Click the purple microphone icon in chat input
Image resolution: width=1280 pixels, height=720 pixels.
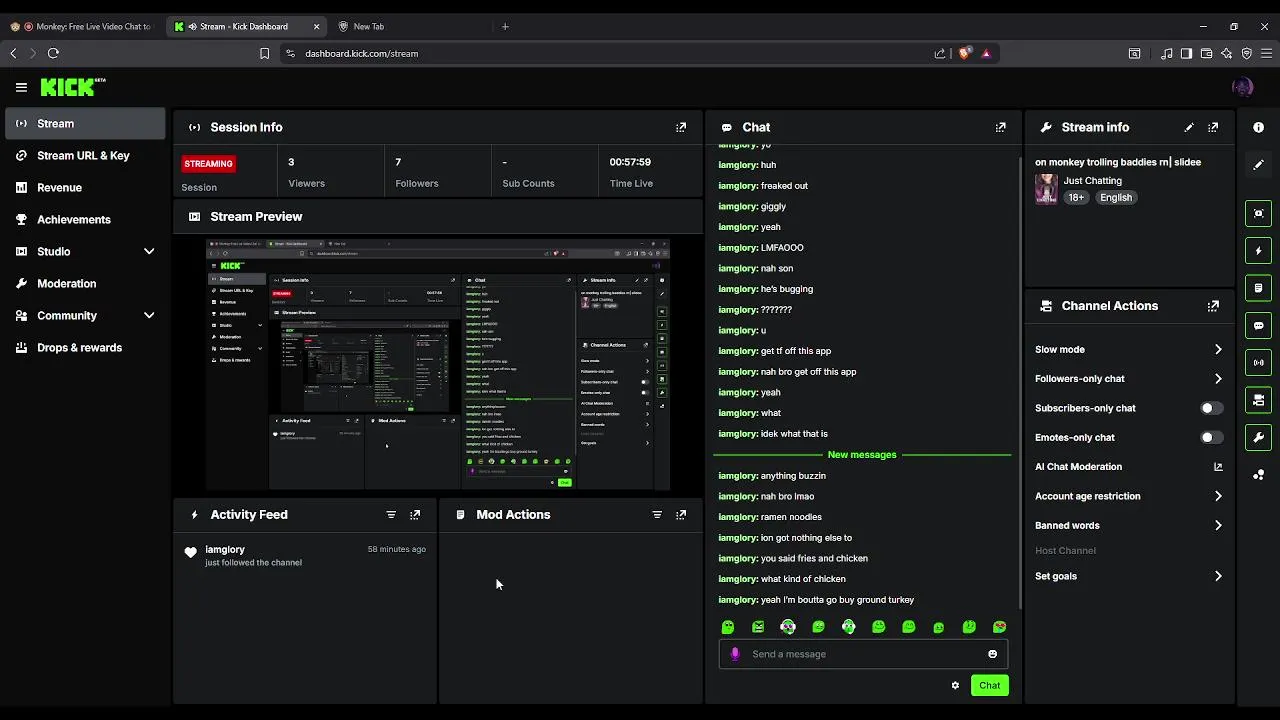click(x=735, y=654)
